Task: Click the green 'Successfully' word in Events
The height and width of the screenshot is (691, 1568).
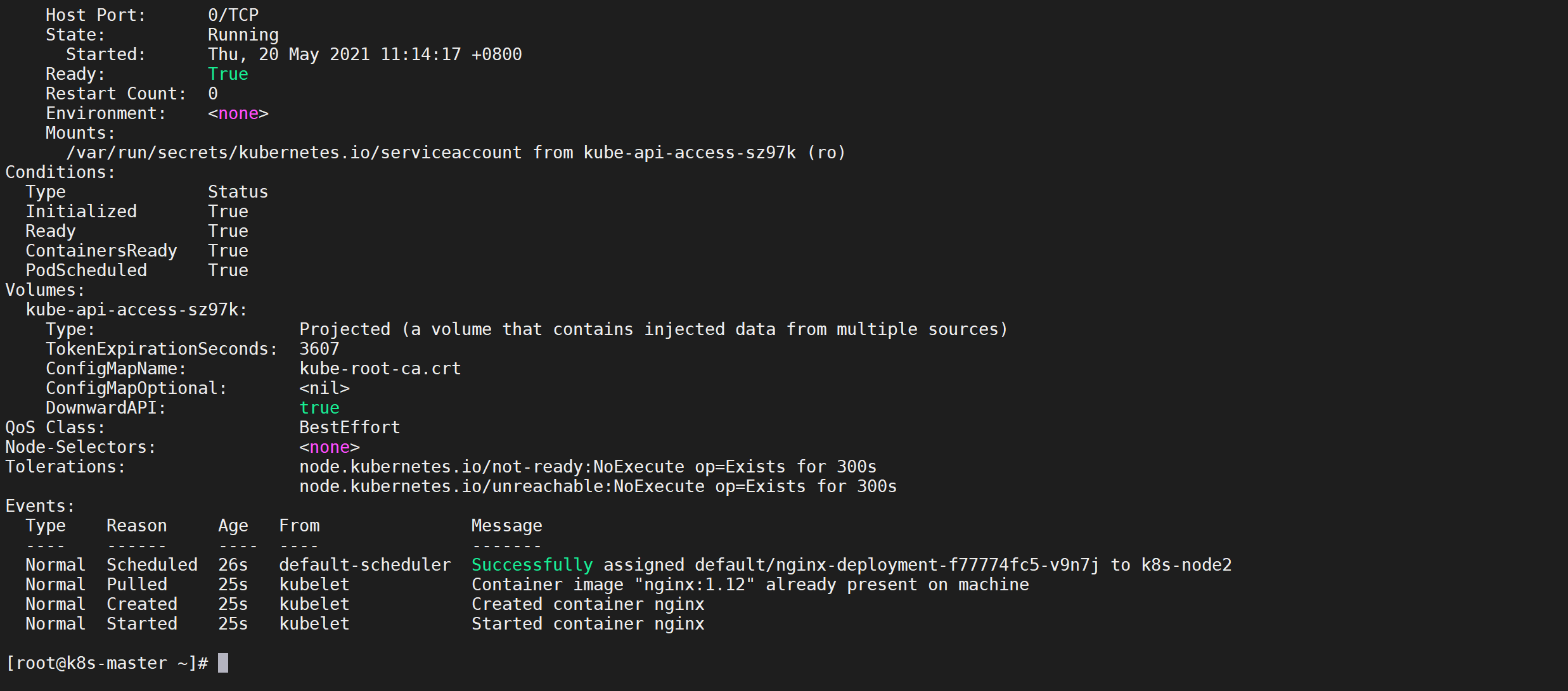Action: [532, 565]
